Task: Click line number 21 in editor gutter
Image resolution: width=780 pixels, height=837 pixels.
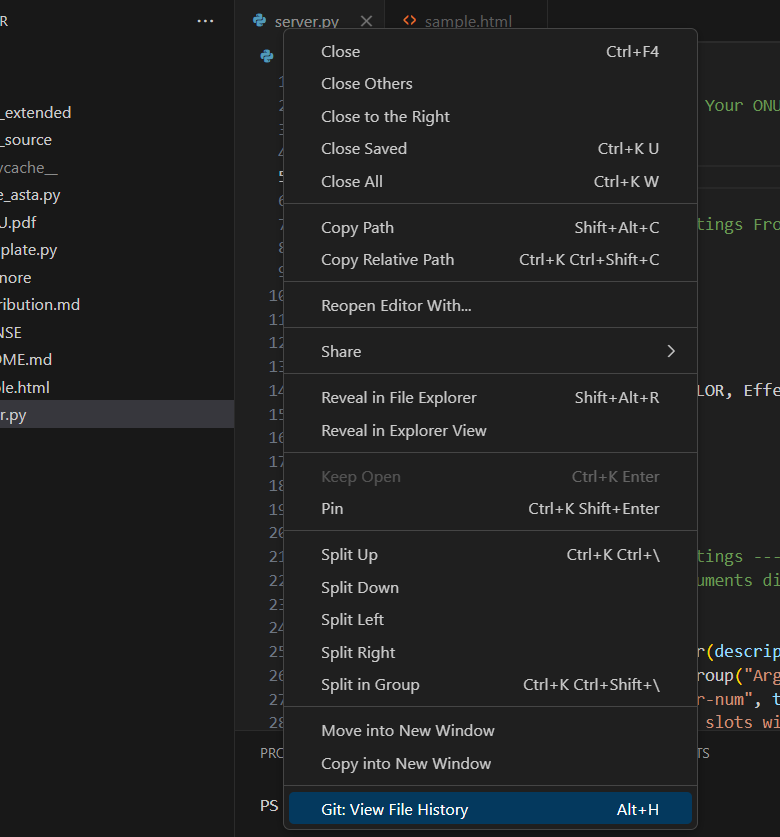Action: (x=275, y=557)
